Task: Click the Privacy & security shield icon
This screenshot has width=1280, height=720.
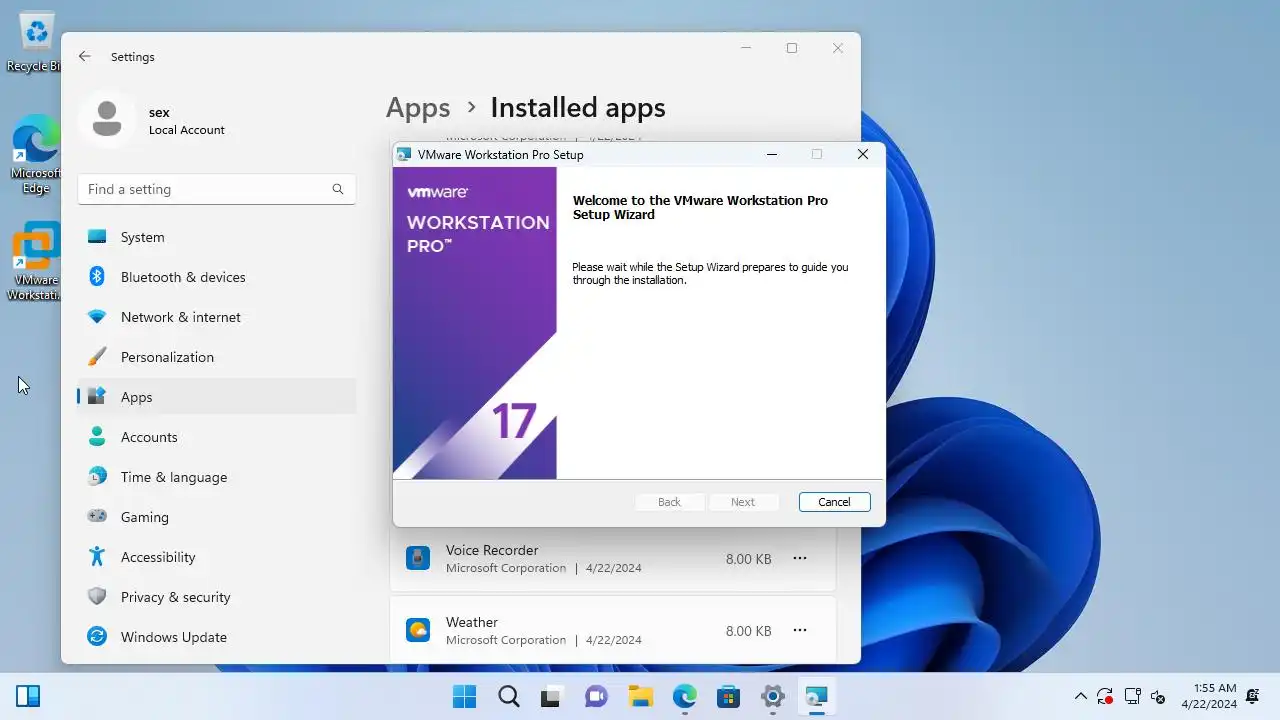Action: click(97, 597)
